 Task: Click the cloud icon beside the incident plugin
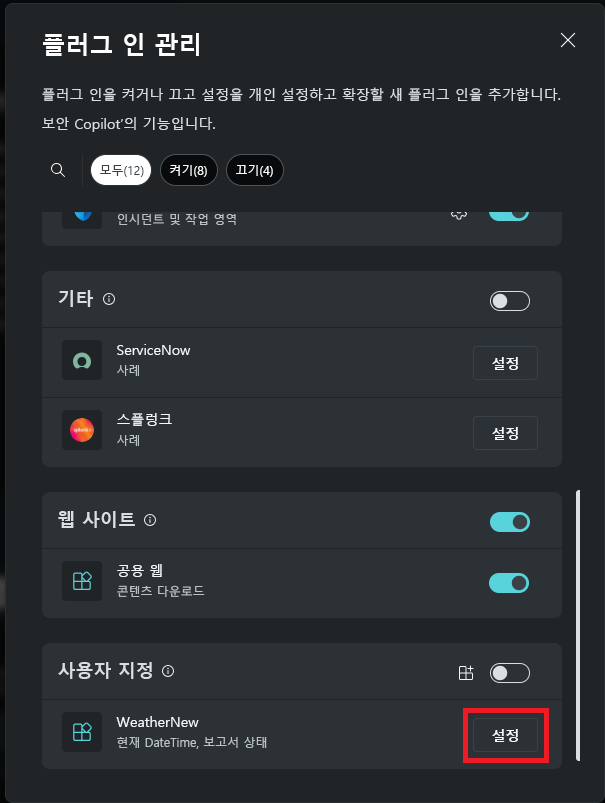coord(458,213)
